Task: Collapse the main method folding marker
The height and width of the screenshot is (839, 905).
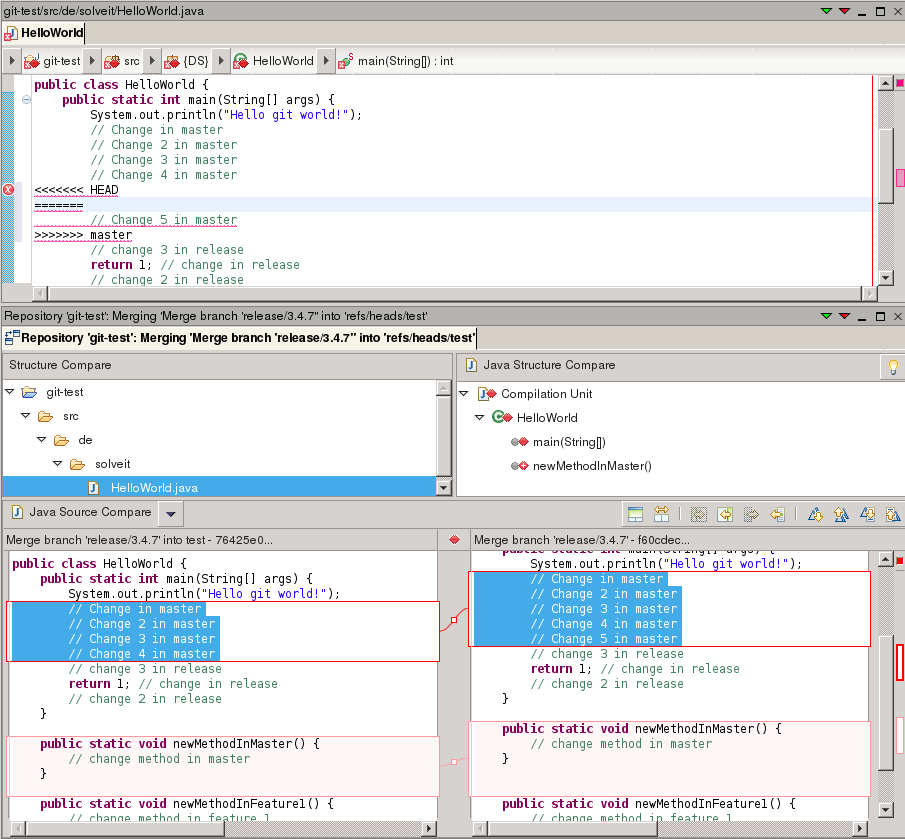Action: pos(26,99)
